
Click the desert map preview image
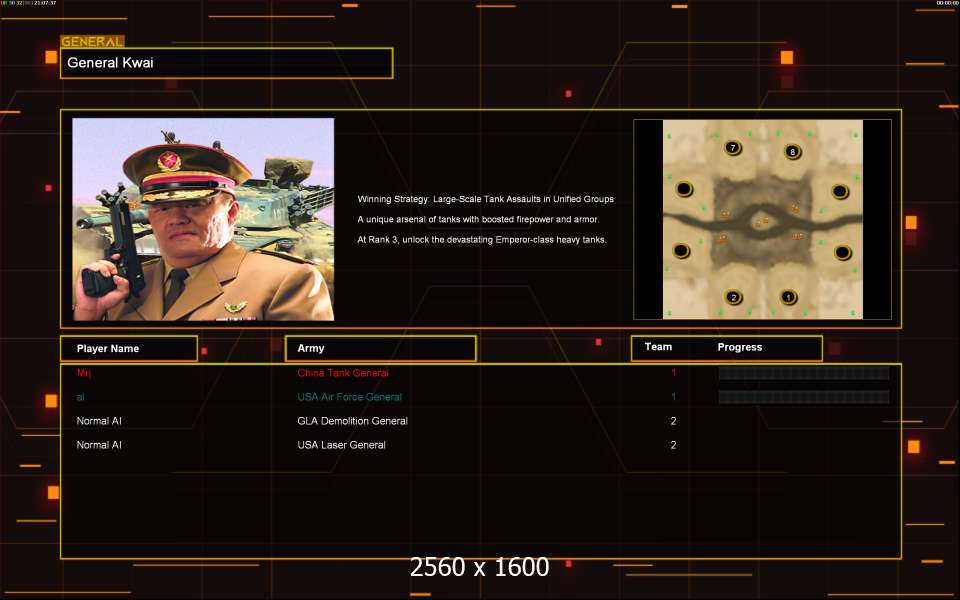coord(762,219)
